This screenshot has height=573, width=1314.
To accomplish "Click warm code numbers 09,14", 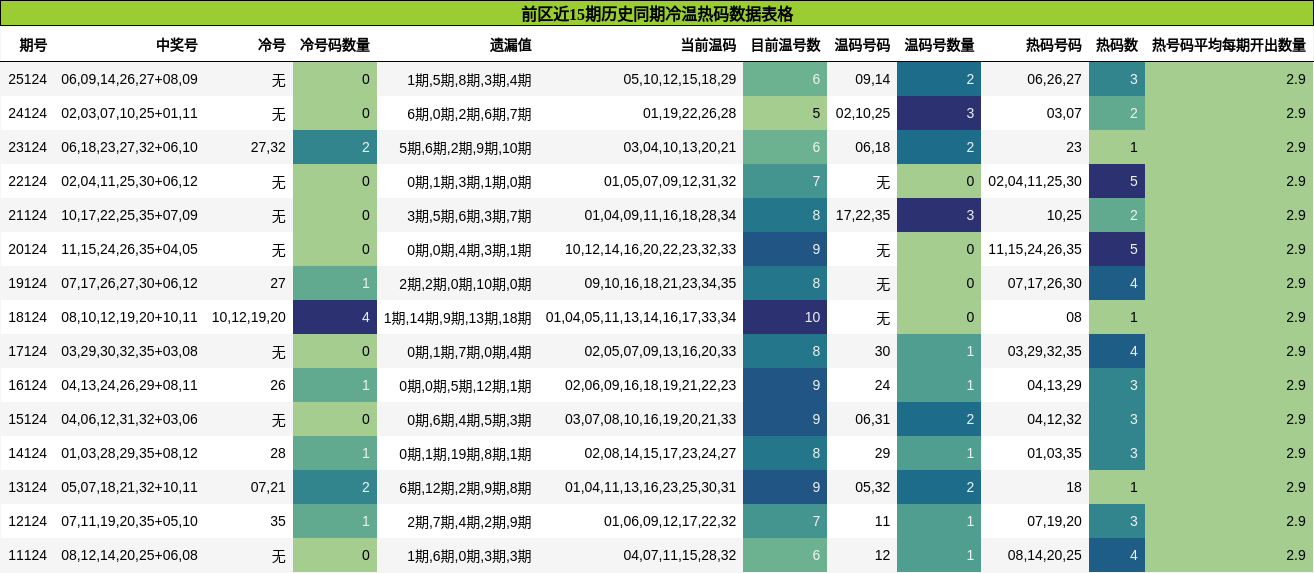I will click(x=873, y=79).
